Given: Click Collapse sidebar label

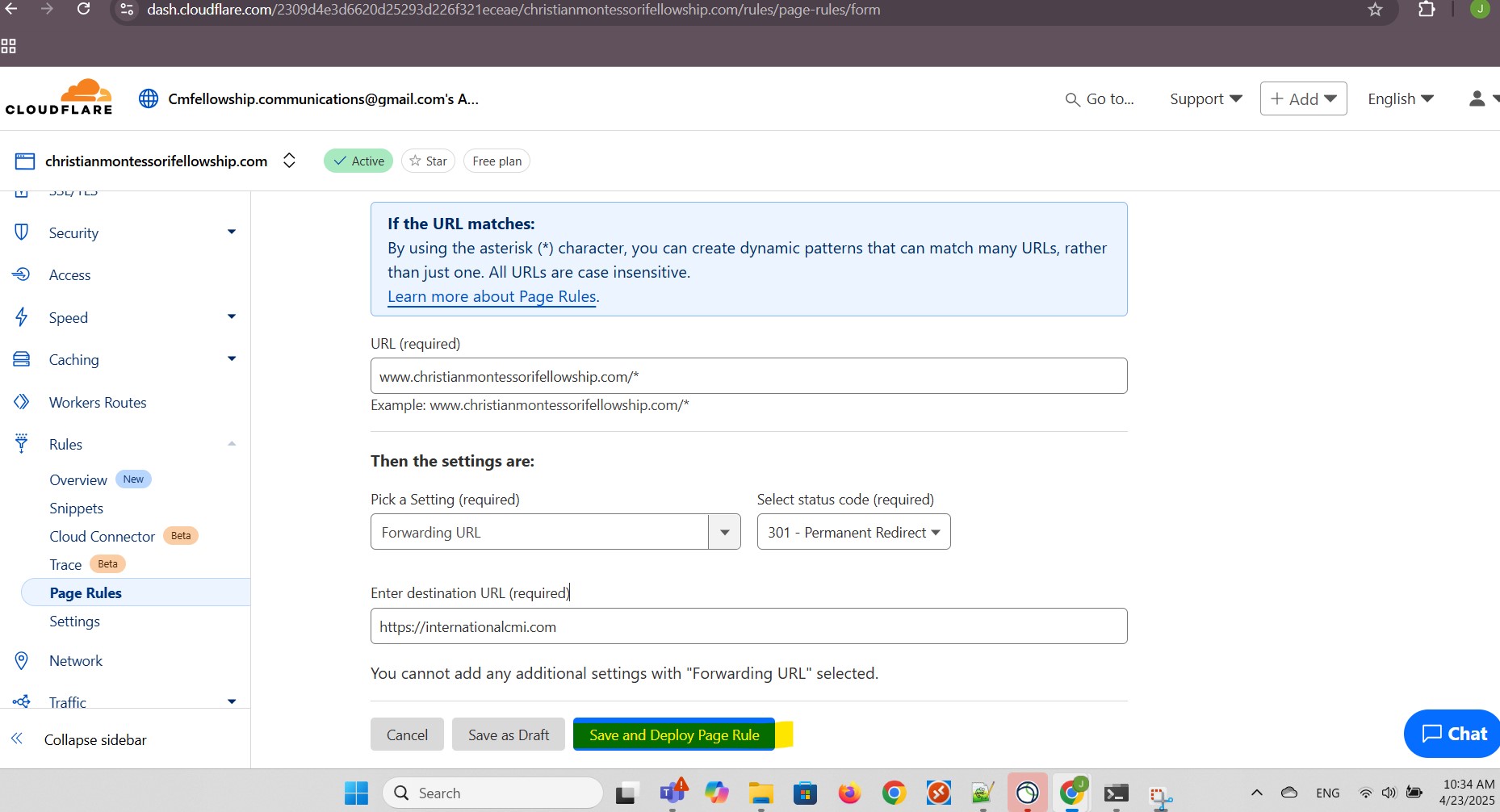Looking at the screenshot, I should point(95,739).
